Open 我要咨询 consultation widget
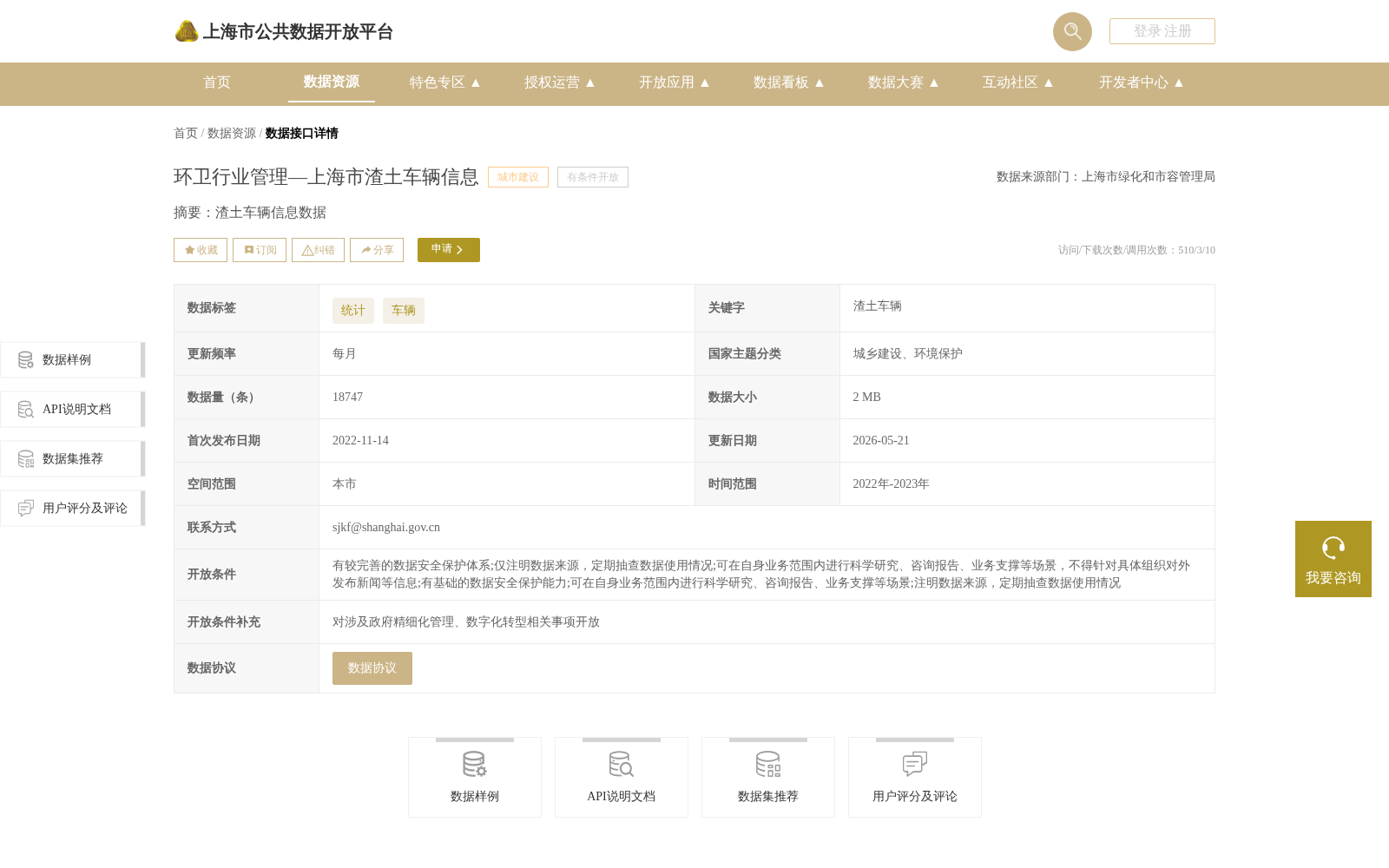Image resolution: width=1389 pixels, height=868 pixels. tap(1333, 559)
